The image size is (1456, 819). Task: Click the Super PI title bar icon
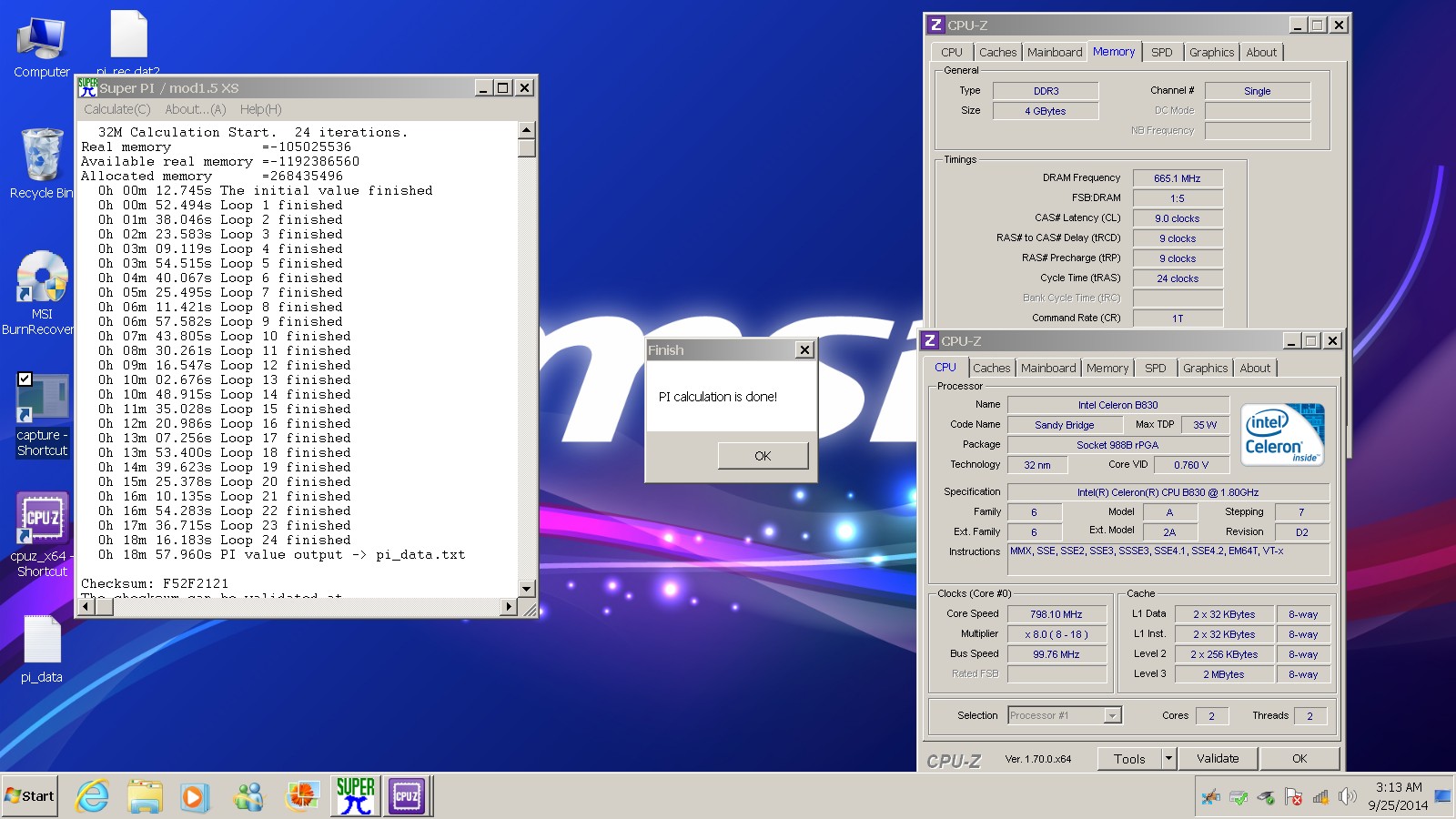click(x=87, y=87)
